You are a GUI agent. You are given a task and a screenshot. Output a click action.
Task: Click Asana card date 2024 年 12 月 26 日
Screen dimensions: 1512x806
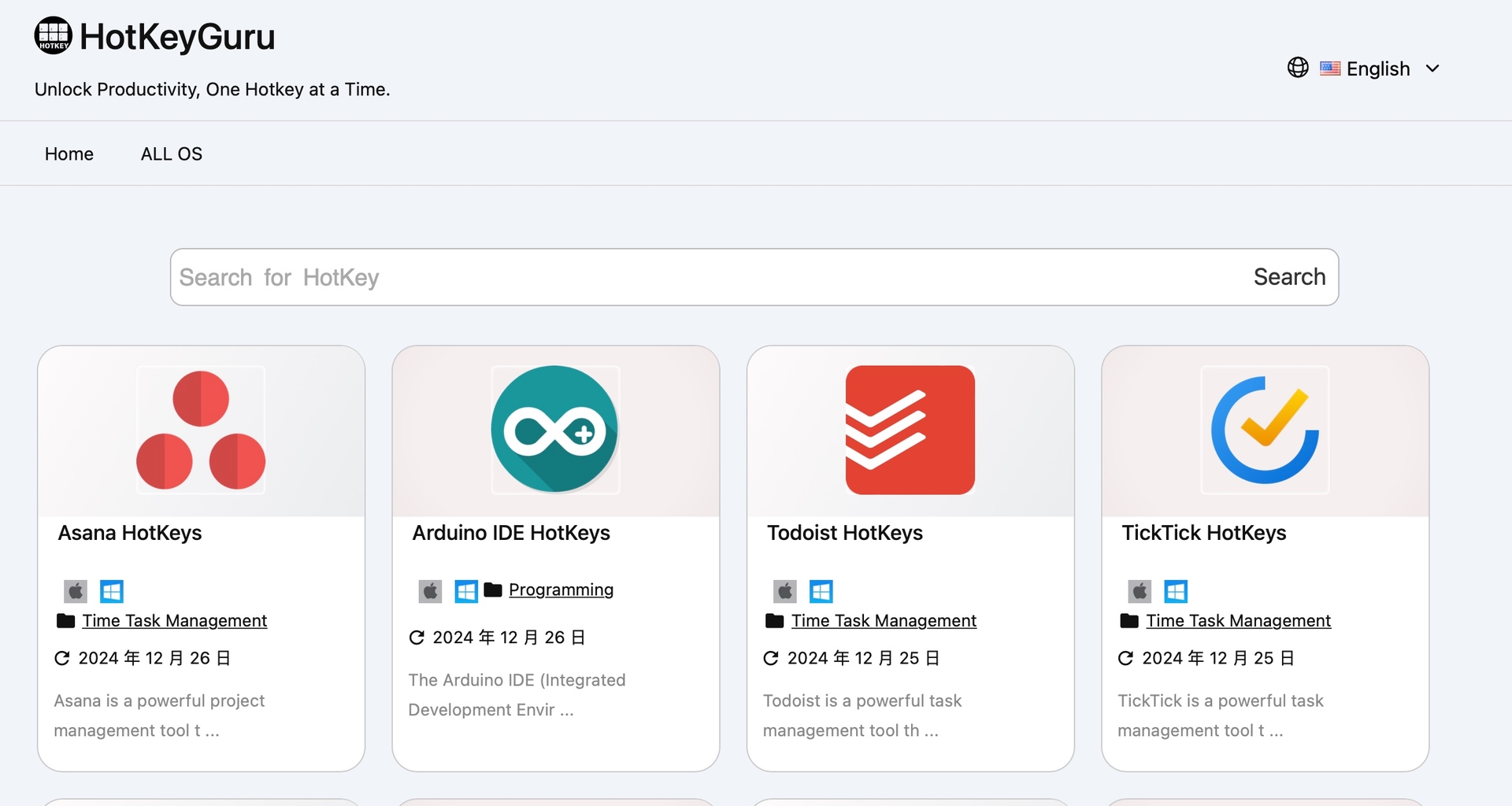[154, 658]
